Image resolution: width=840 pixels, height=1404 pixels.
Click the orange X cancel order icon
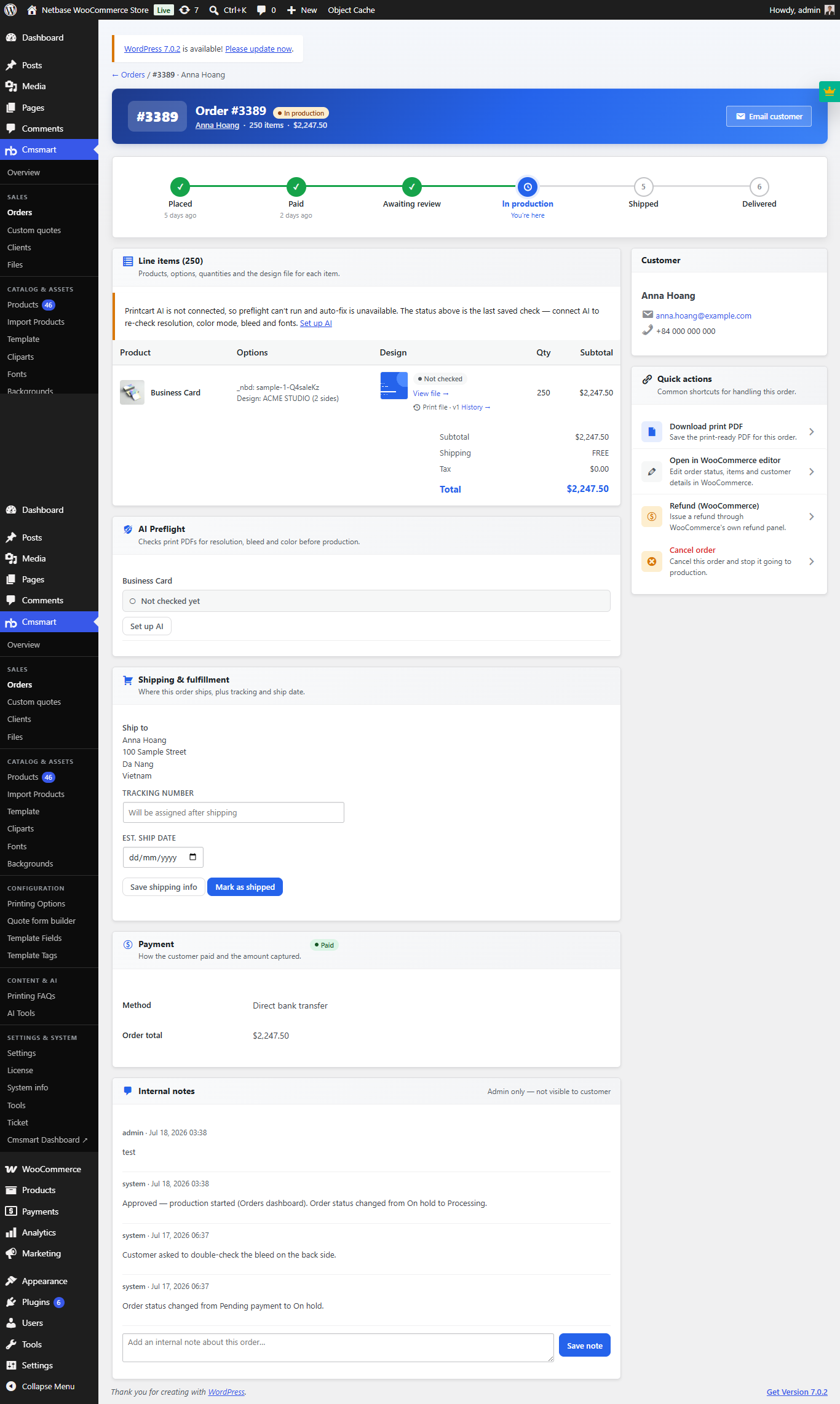click(x=652, y=561)
